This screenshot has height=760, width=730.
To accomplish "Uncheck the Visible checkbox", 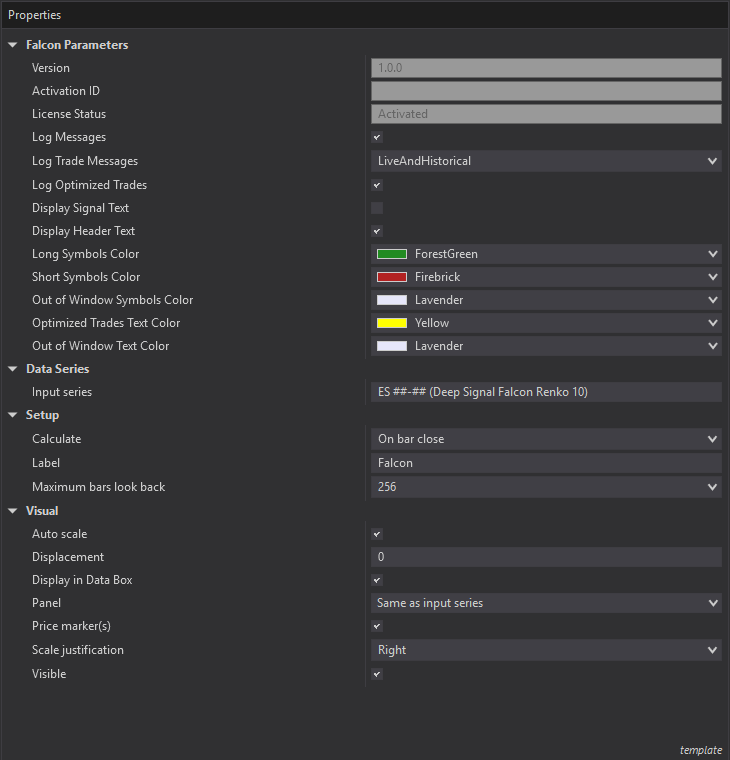I will (377, 674).
